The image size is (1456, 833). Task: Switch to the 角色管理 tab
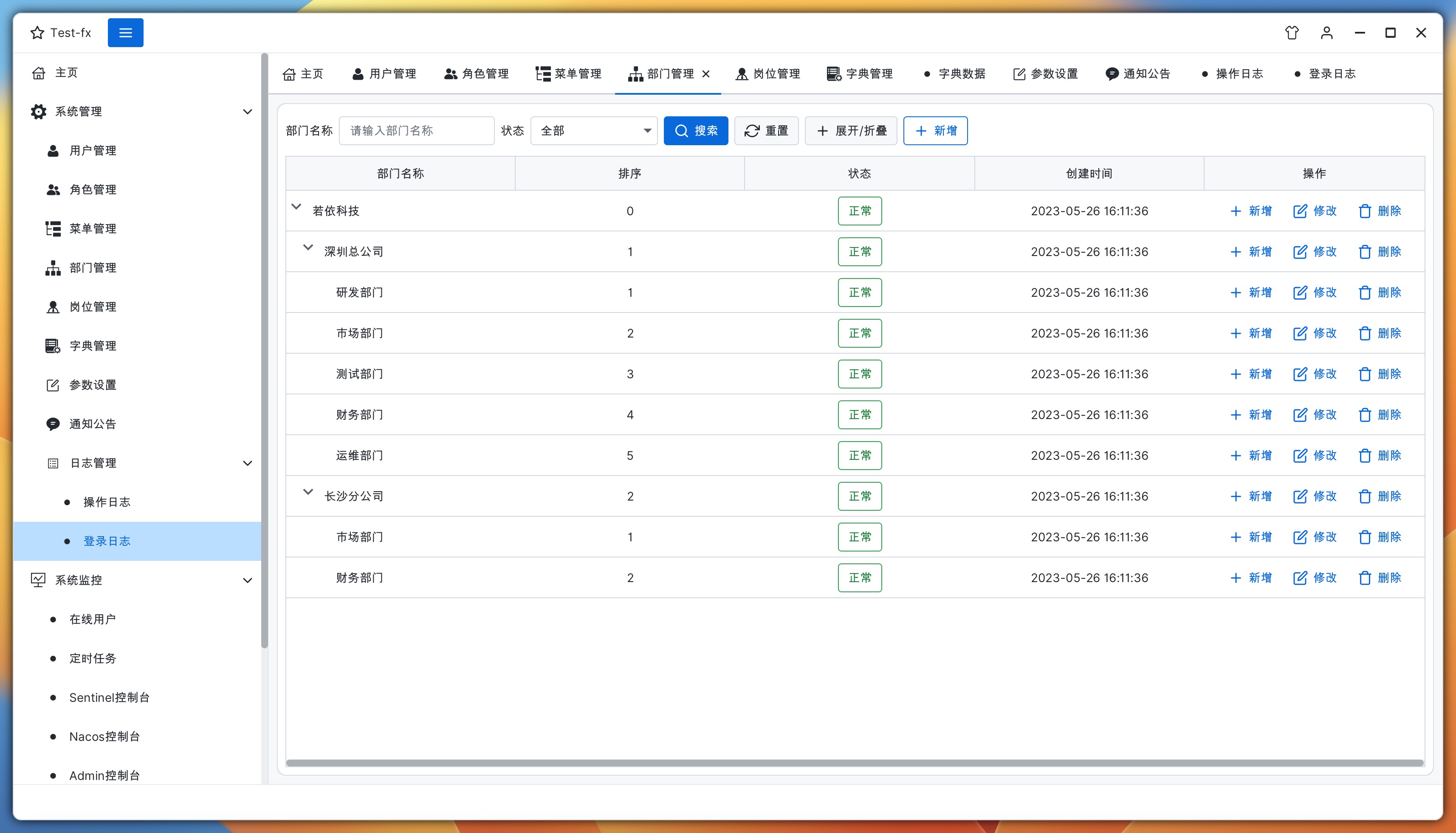[x=476, y=74]
